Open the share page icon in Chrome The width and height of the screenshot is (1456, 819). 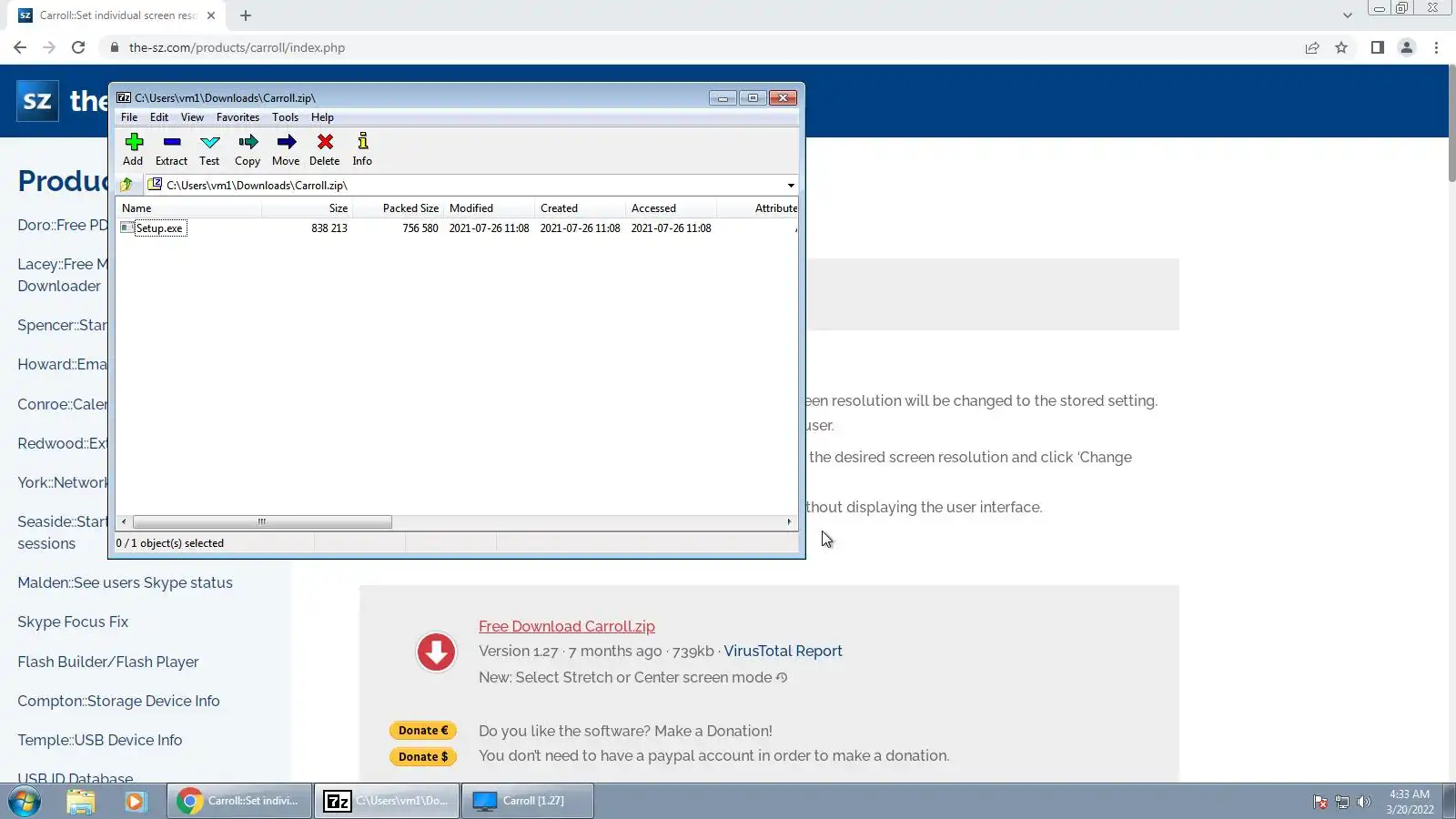[1312, 47]
